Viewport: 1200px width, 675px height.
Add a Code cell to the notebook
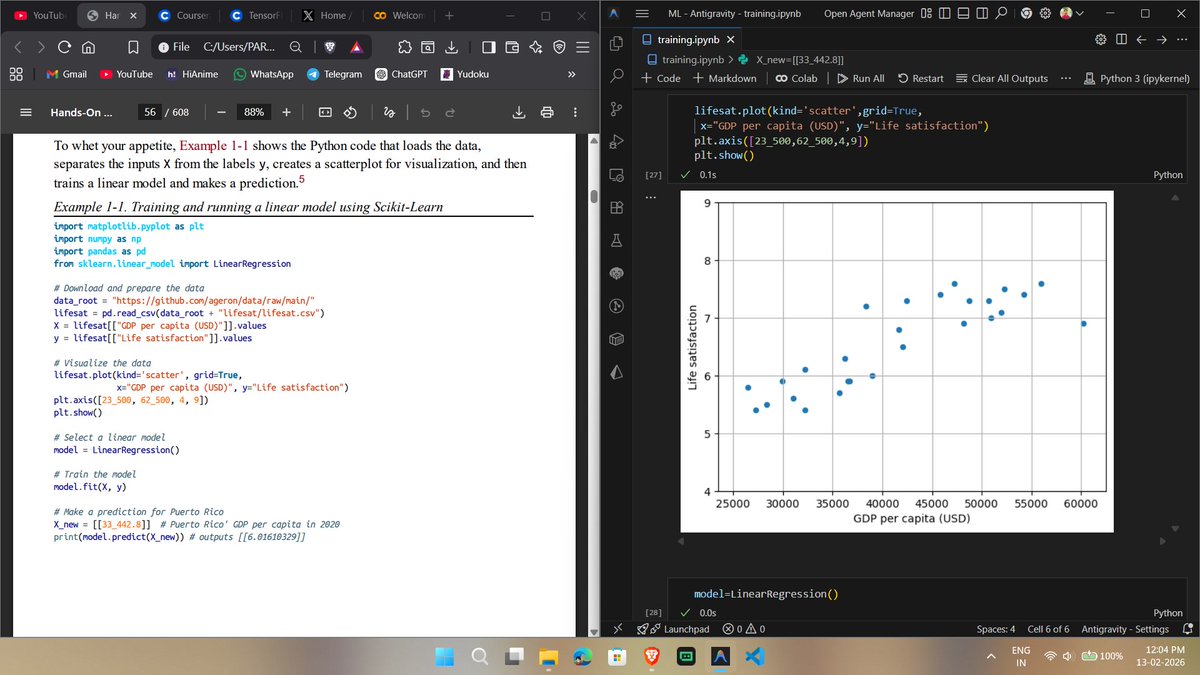pos(661,78)
